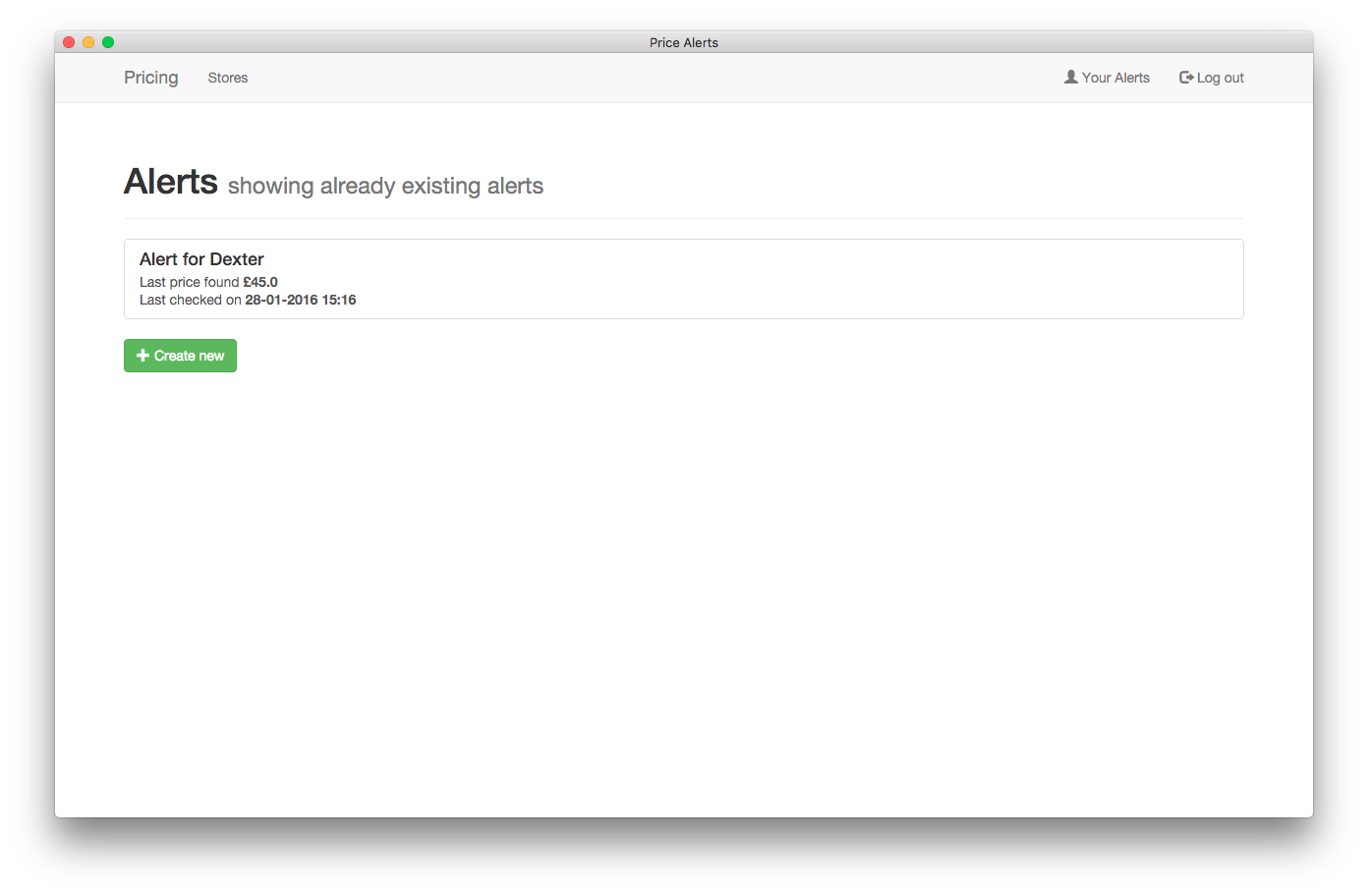Click 'showing already existing alerts' subtitle
The image size is (1368, 896).
tap(385, 186)
